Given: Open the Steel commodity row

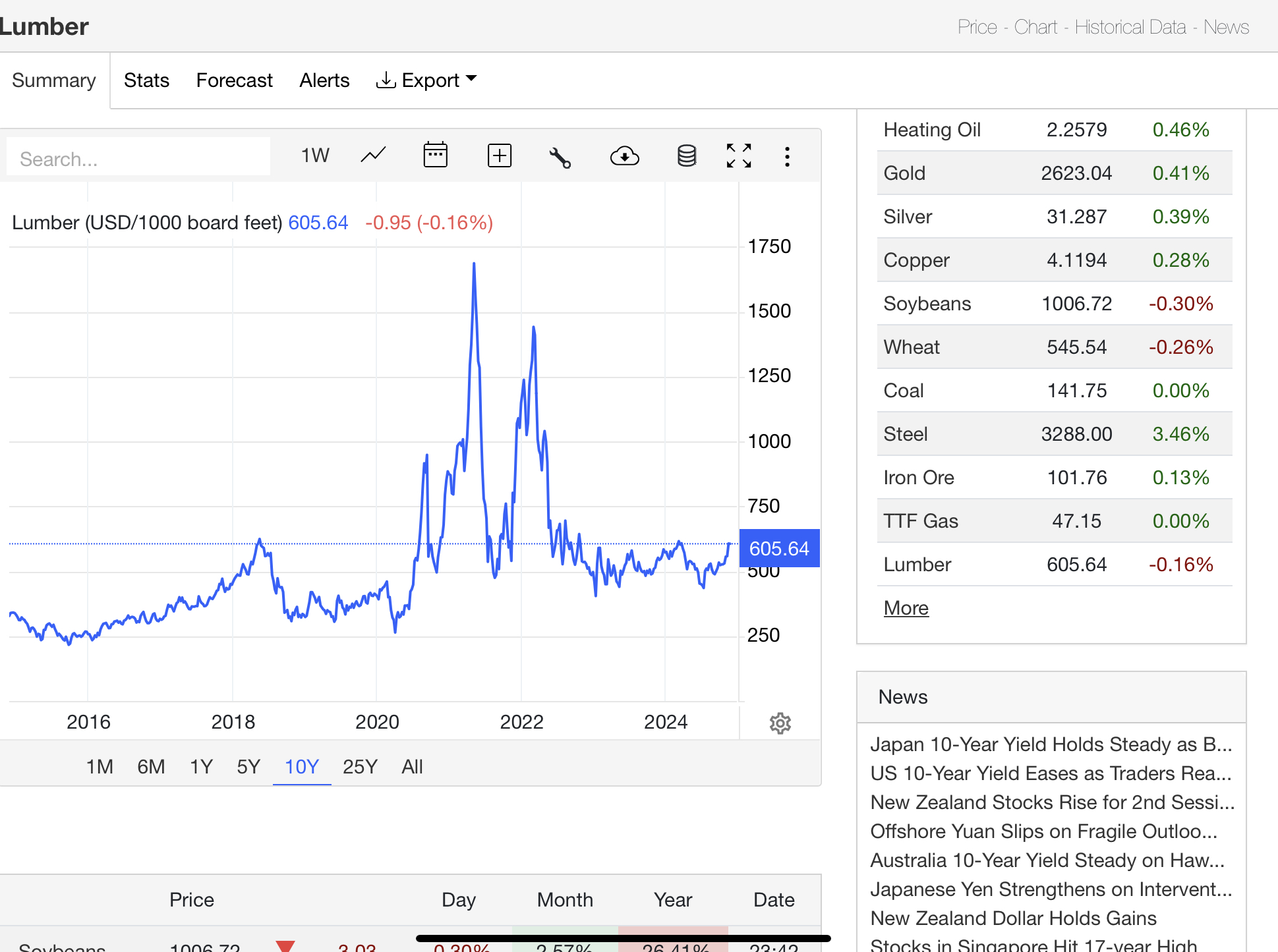Looking at the screenshot, I should click(1055, 434).
